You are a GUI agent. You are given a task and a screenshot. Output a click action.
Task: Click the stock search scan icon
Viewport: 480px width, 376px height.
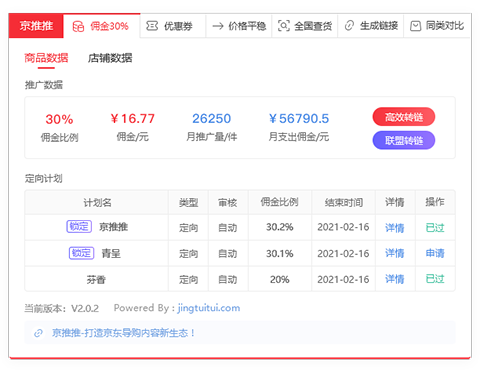[x=284, y=26]
